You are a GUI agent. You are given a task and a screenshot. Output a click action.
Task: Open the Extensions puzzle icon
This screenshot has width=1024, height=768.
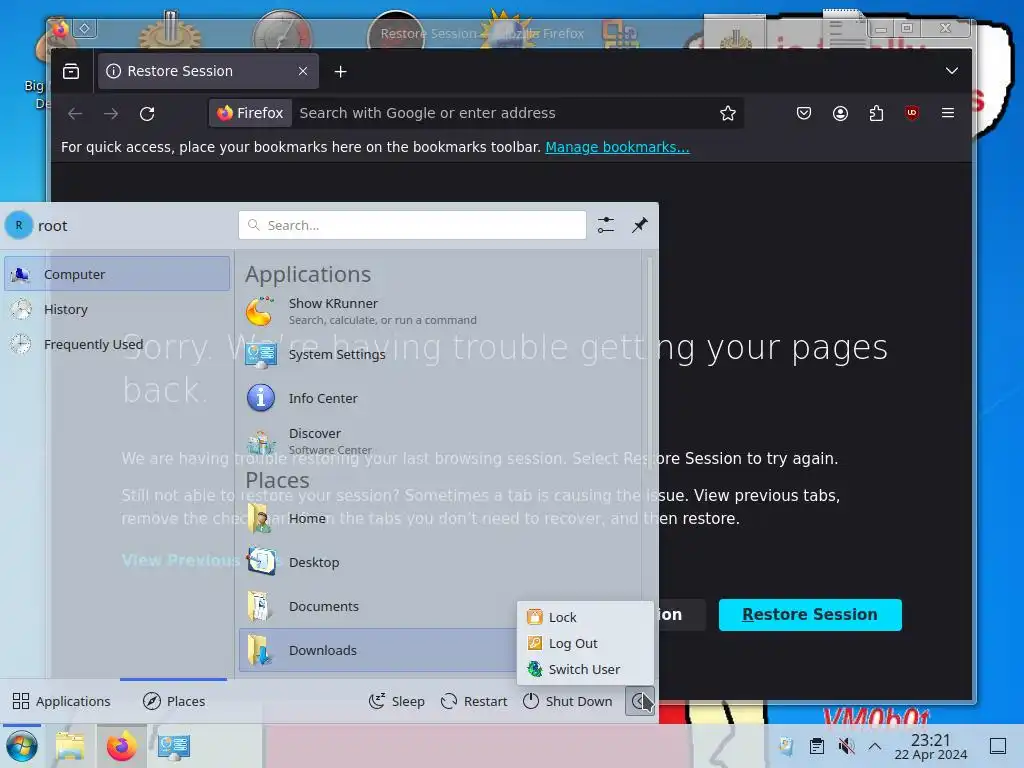[x=876, y=114]
